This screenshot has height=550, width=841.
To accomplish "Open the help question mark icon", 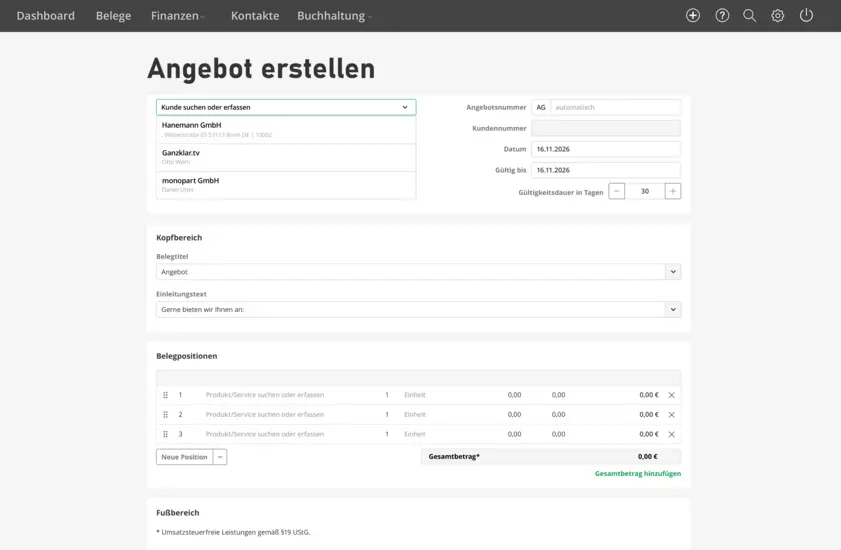I will [722, 16].
